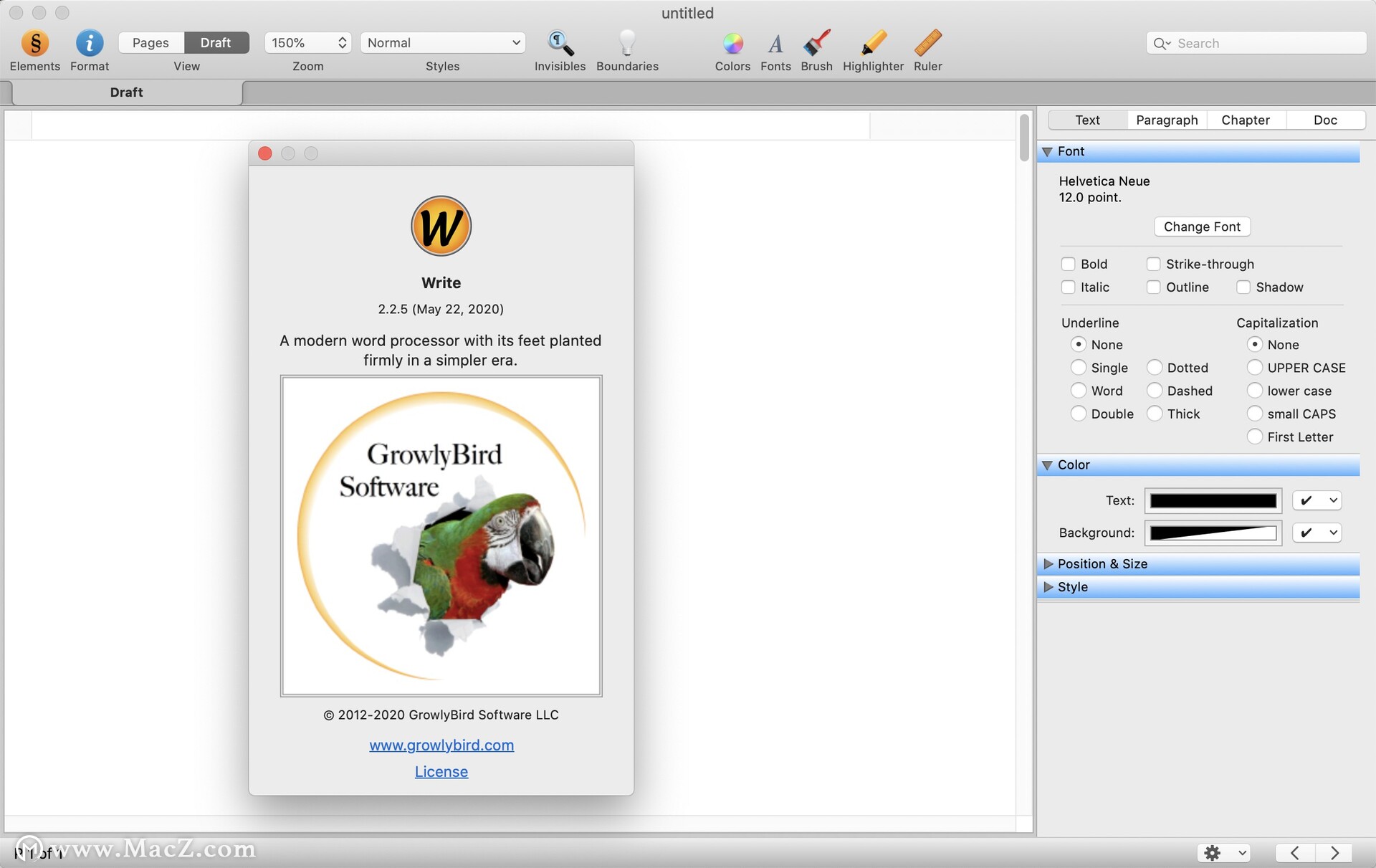Image resolution: width=1376 pixels, height=868 pixels.
Task: Select lower case capitalization option
Action: [x=1254, y=391]
